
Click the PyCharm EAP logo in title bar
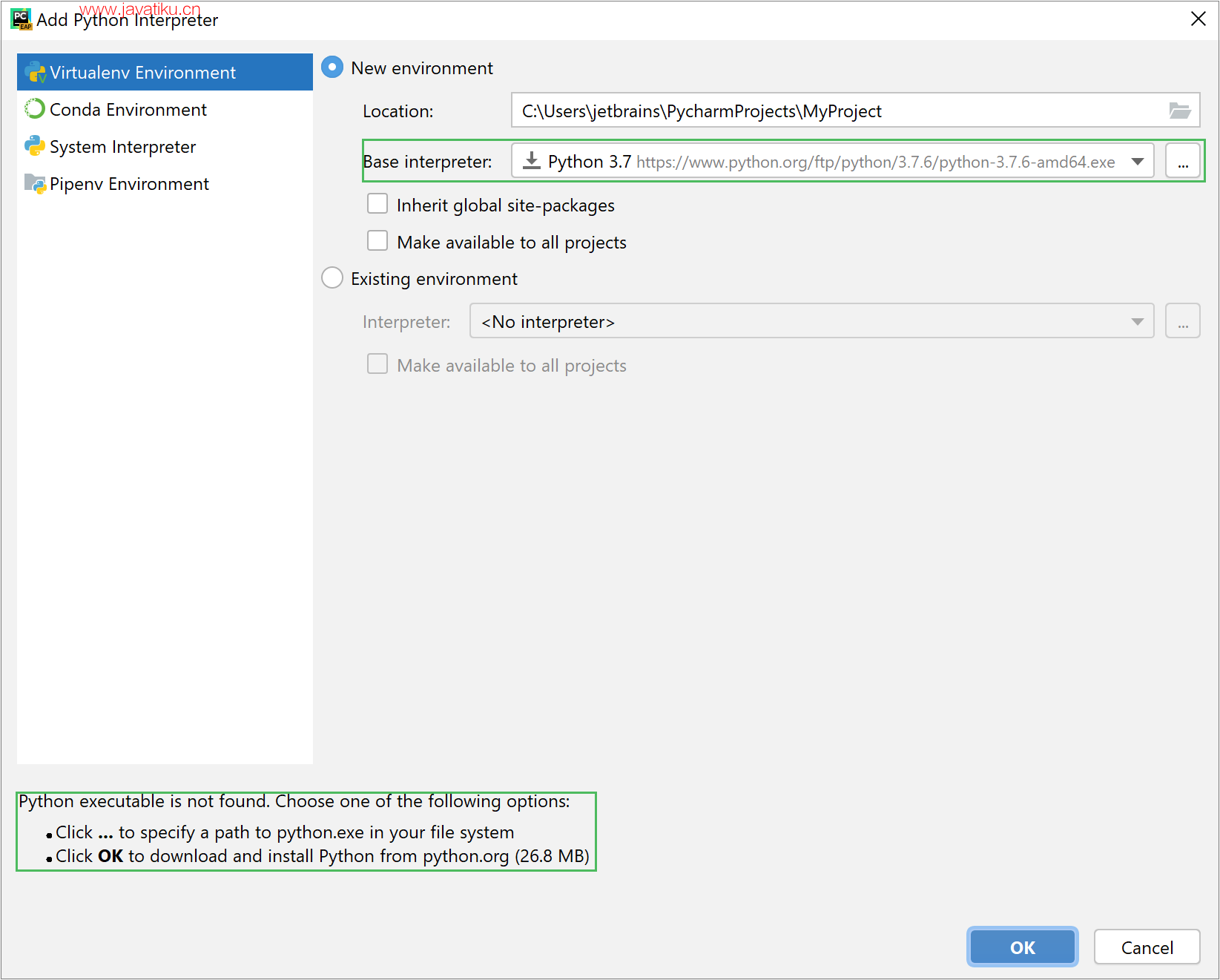pos(21,19)
